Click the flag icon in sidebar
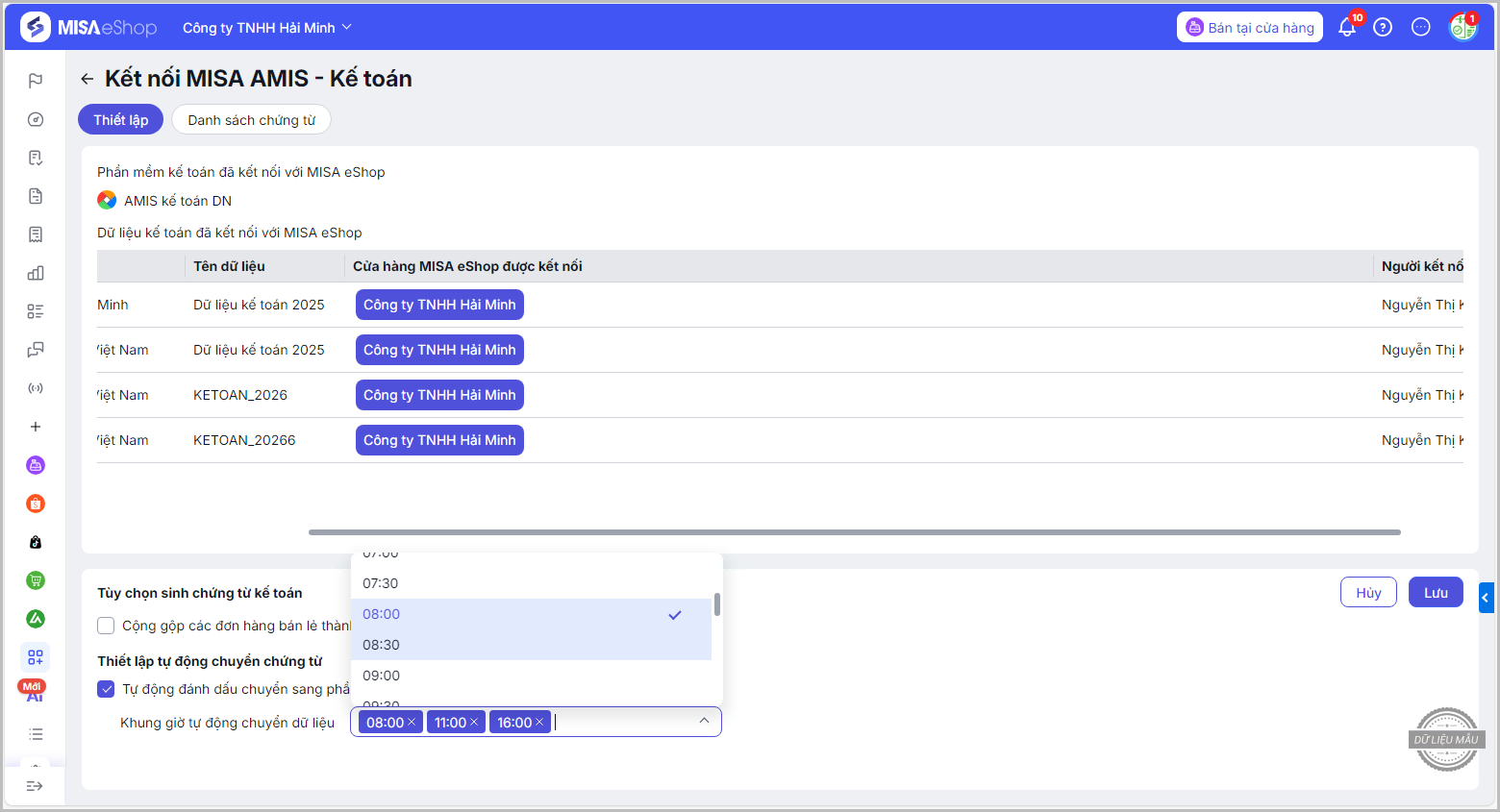This screenshot has width=1500, height=812. click(36, 81)
